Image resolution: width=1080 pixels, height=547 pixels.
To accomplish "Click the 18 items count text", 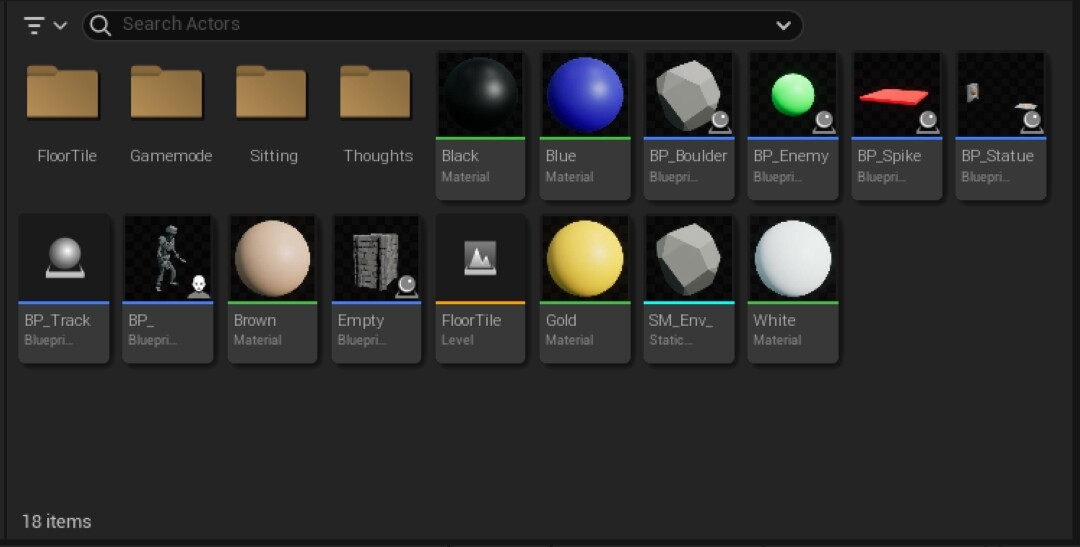I will [x=56, y=522].
